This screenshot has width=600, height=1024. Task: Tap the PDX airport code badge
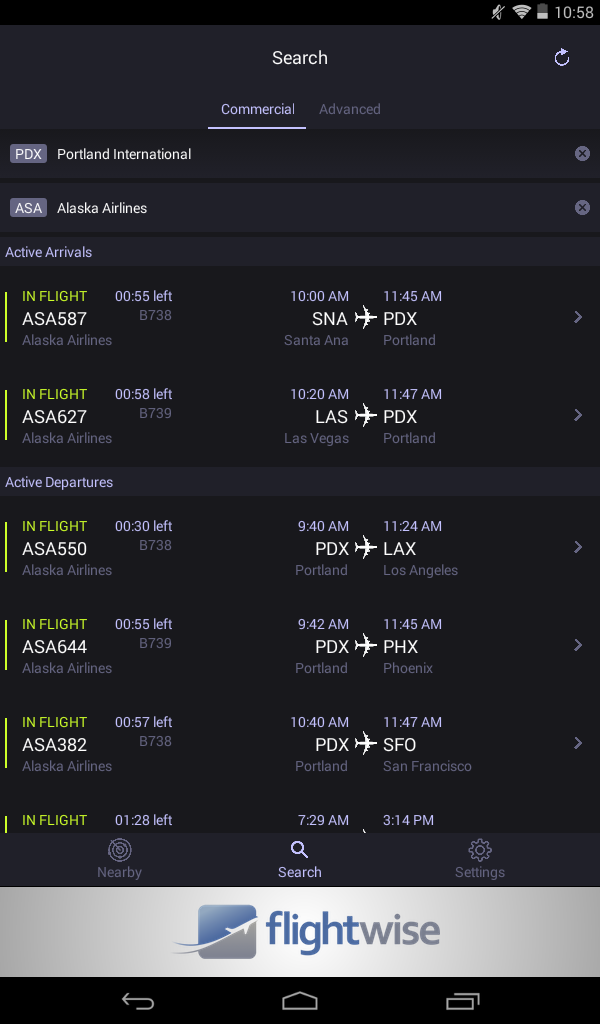coord(28,154)
